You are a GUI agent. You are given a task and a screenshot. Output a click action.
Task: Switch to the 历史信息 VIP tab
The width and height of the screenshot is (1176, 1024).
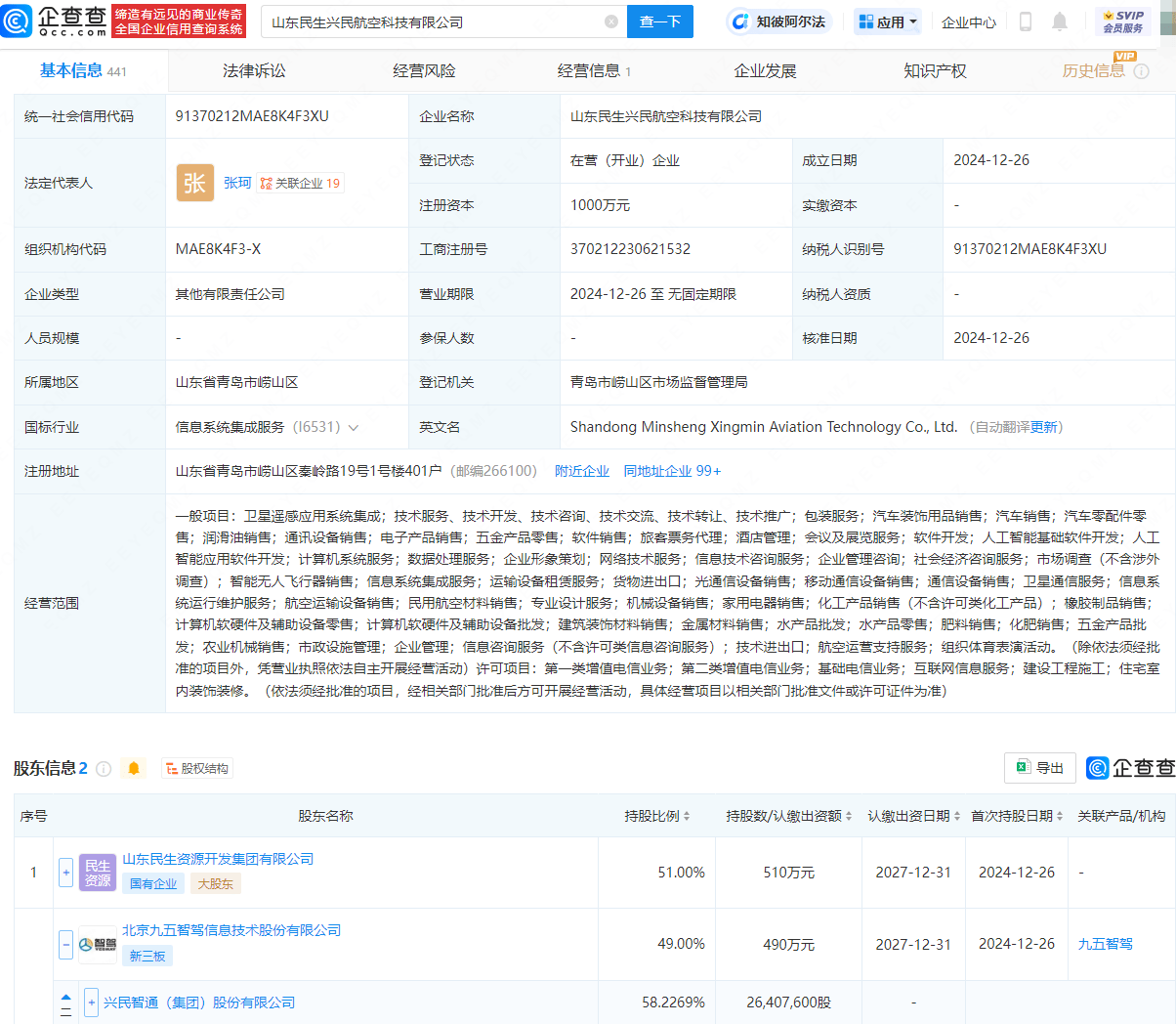coord(1094,70)
